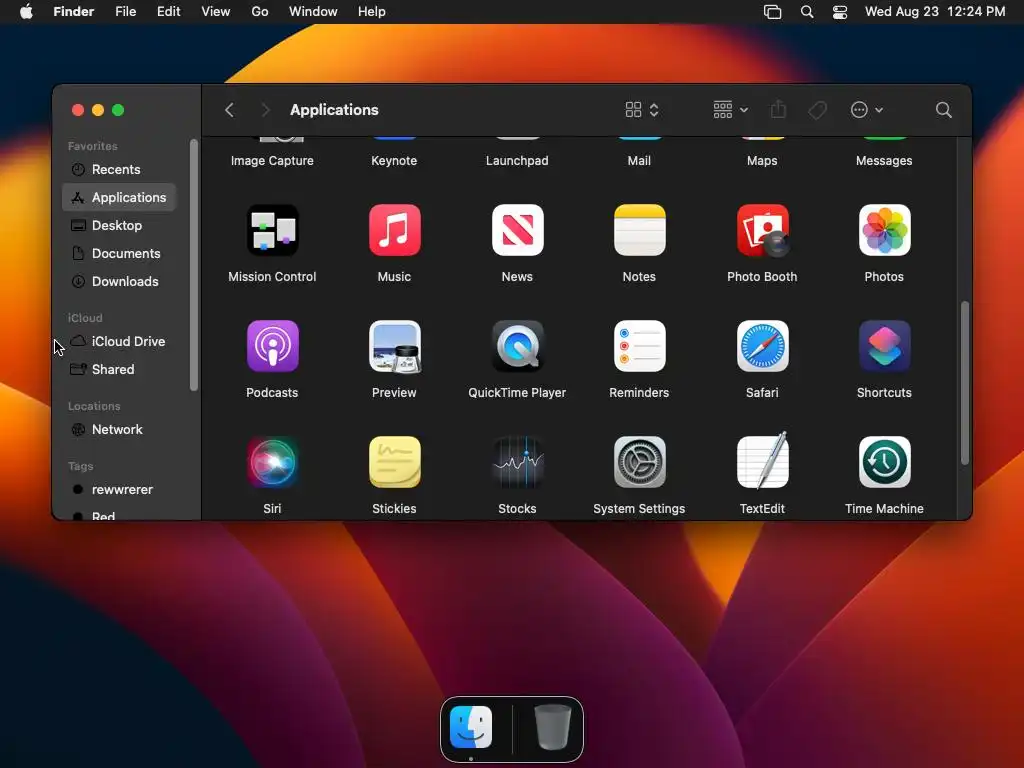The image size is (1024, 768).
Task: Click the sidebar scrollbar
Action: 193,264
